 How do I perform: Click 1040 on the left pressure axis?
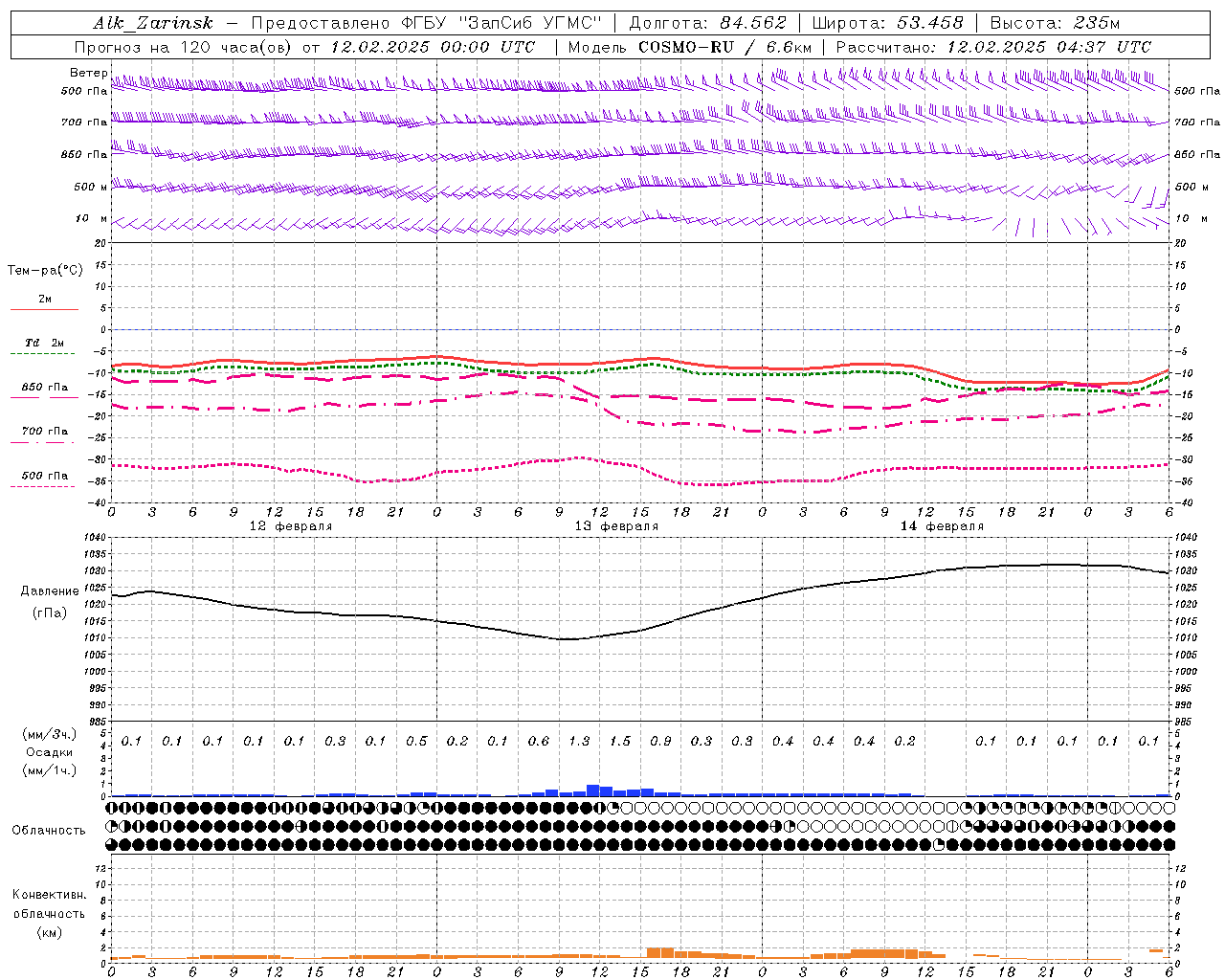(96, 539)
